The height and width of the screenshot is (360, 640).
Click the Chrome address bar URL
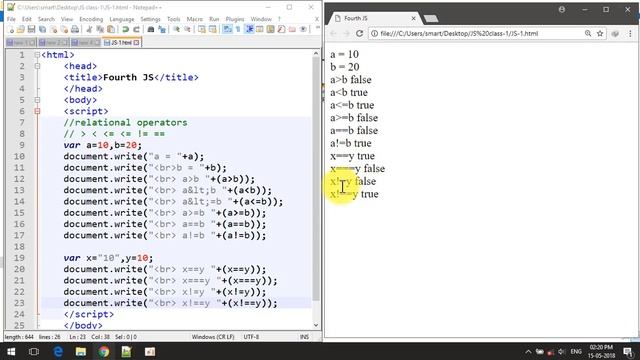point(459,33)
